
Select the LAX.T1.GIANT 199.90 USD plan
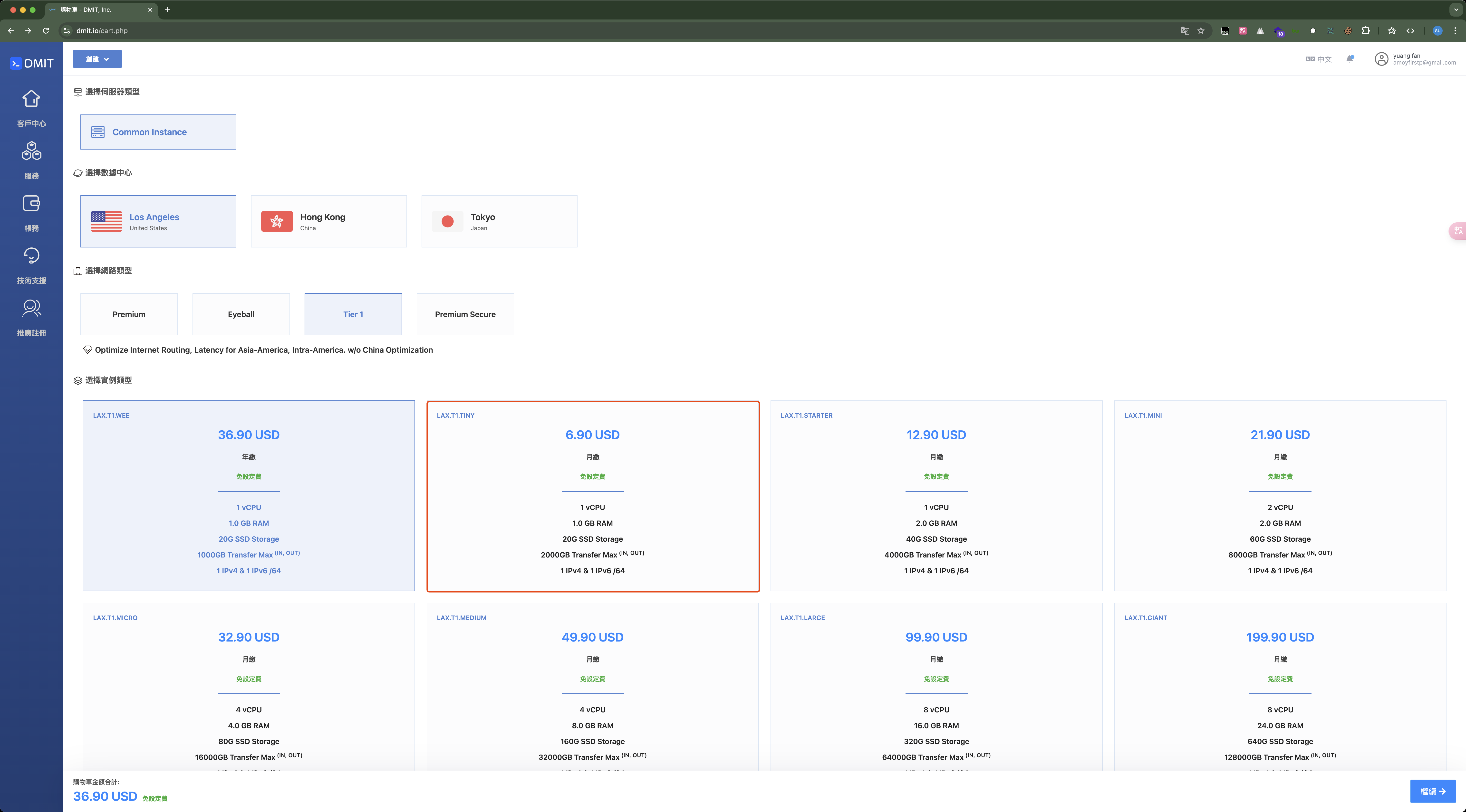(1280, 687)
